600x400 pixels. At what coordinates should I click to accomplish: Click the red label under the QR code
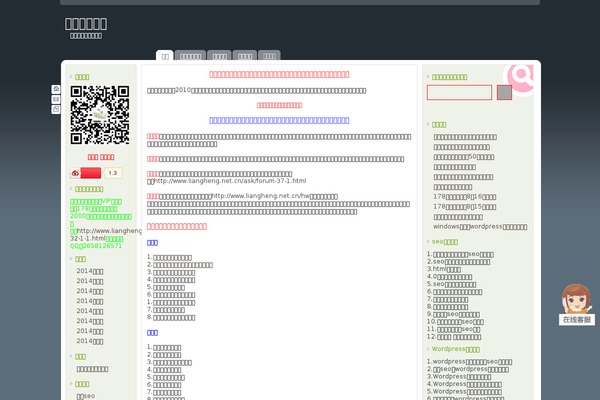click(x=101, y=157)
